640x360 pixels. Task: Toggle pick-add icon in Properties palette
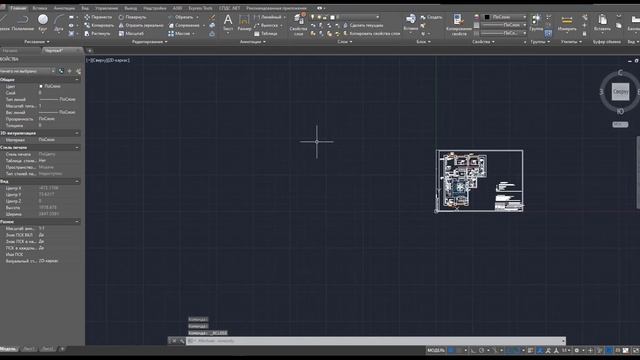pyautogui.click(x=61, y=71)
